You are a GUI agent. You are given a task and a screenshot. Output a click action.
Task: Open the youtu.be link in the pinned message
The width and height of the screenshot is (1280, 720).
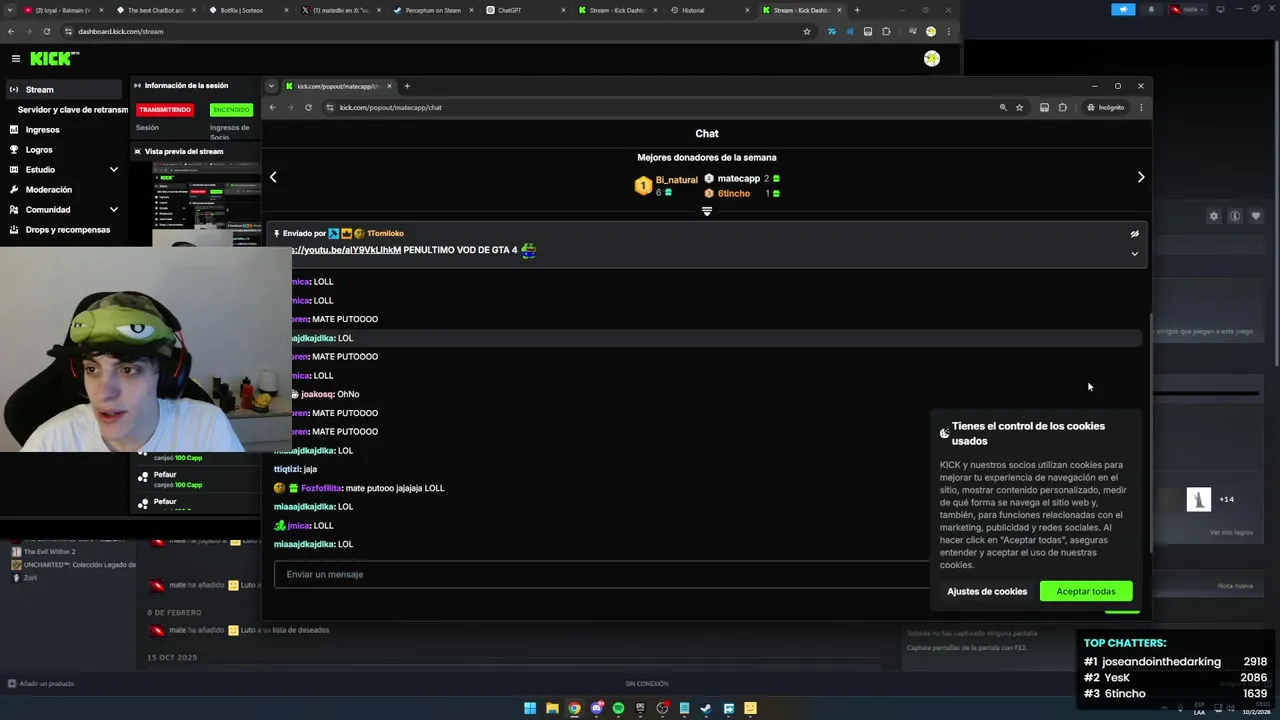346,250
